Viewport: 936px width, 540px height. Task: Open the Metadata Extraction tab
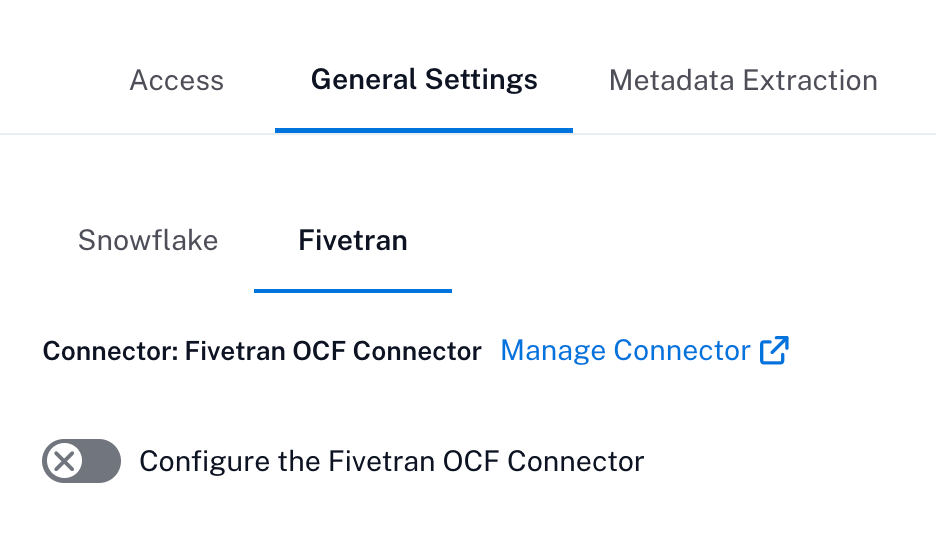tap(743, 81)
